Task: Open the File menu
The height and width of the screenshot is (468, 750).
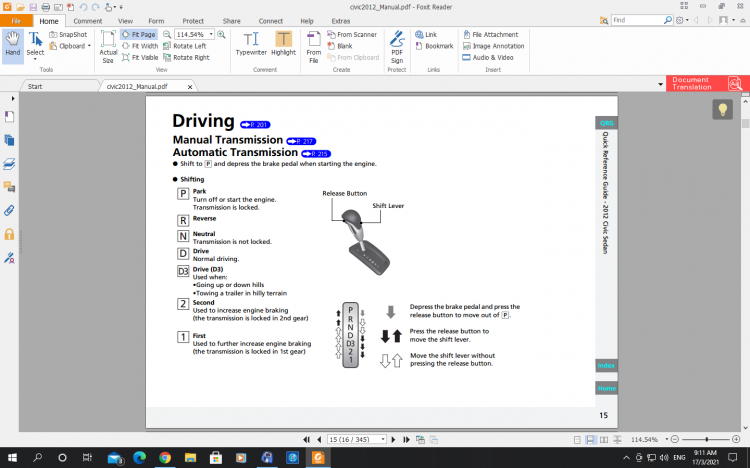Action: click(x=16, y=21)
